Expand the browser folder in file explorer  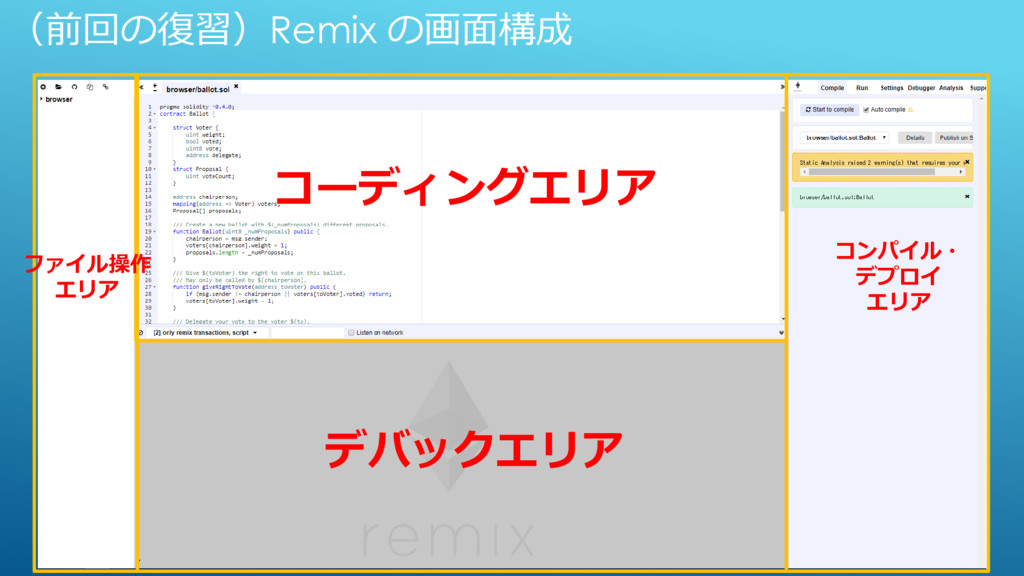tap(41, 99)
